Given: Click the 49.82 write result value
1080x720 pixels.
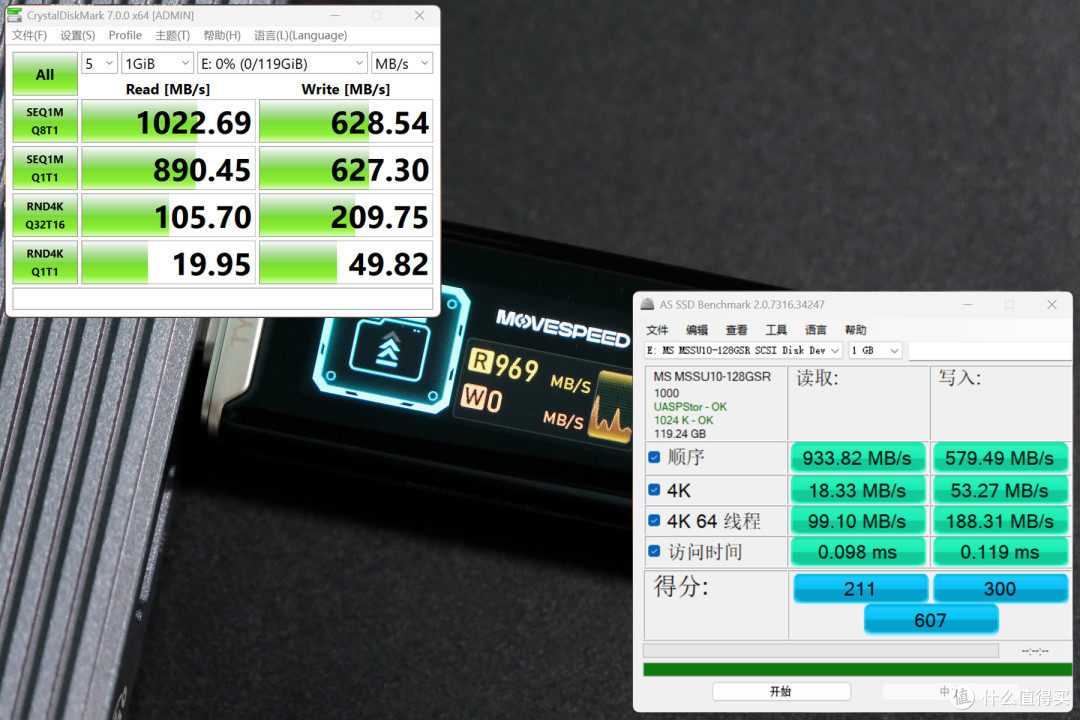Looking at the screenshot, I should pyautogui.click(x=346, y=263).
